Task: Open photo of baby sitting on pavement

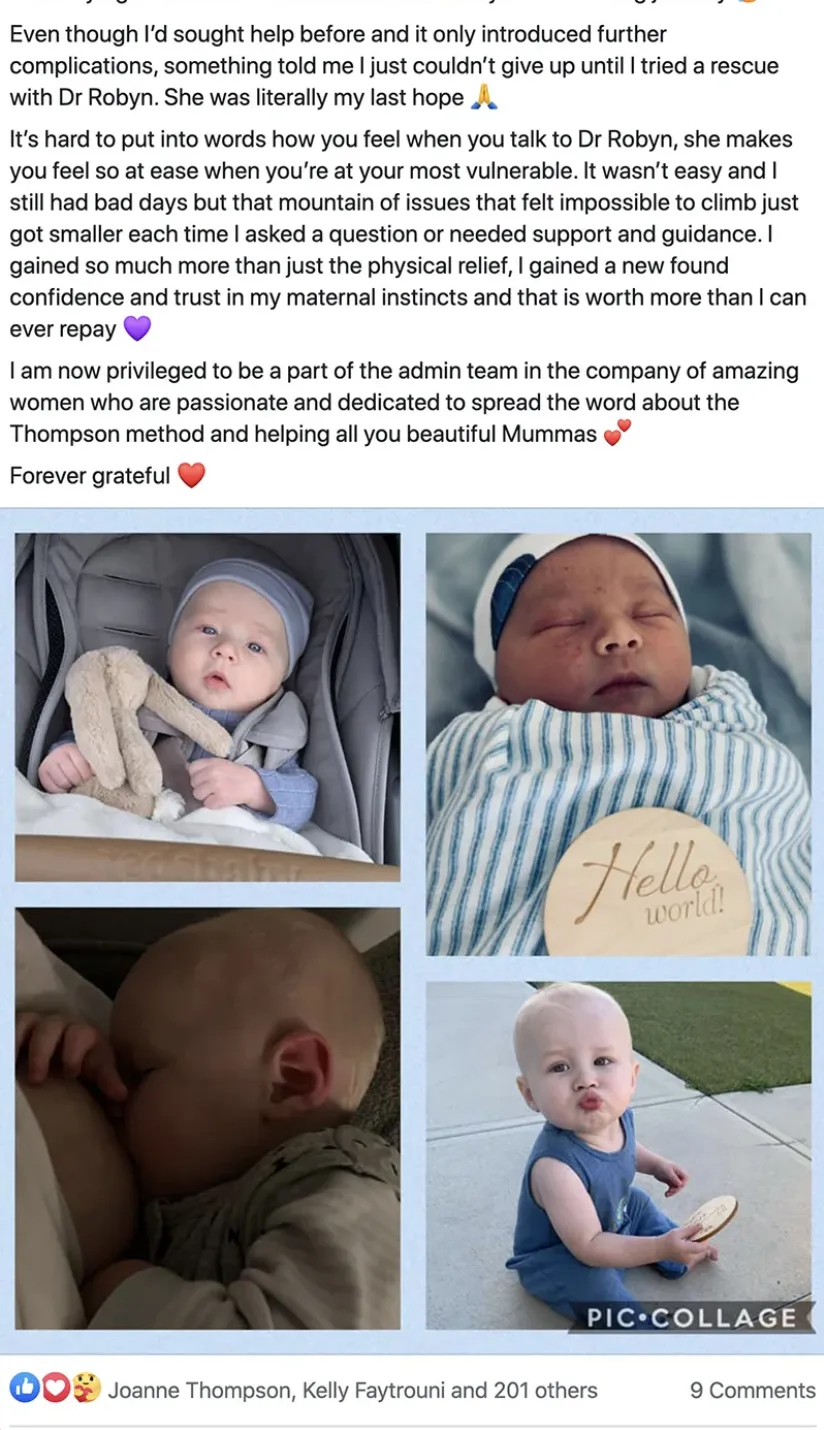Action: (618, 1156)
